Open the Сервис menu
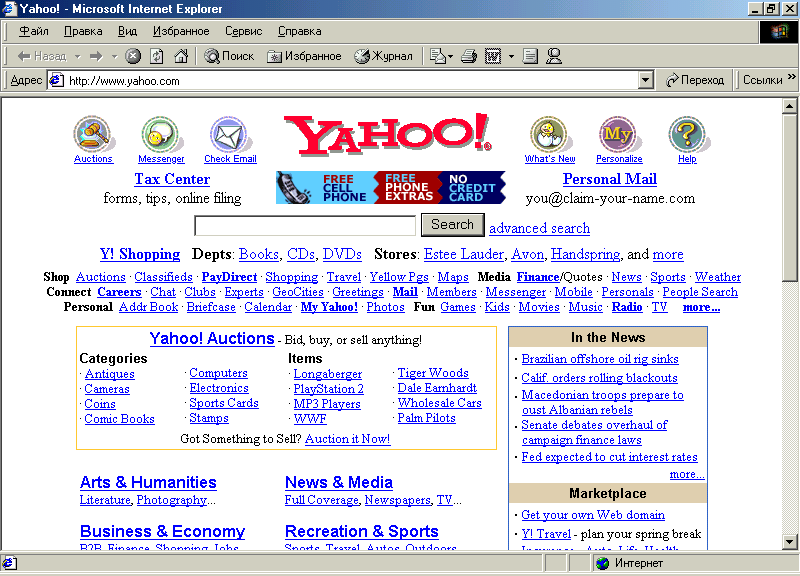This screenshot has width=800, height=576. point(243,31)
